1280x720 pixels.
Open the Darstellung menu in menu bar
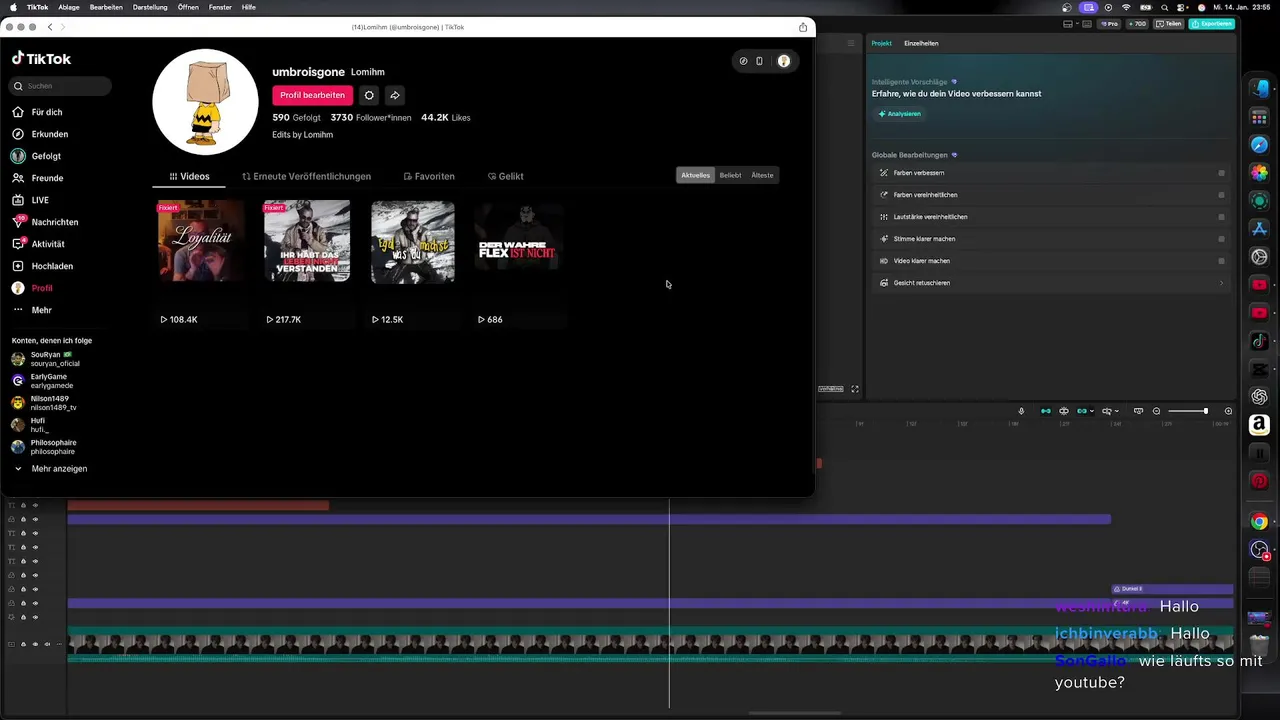pos(150,7)
